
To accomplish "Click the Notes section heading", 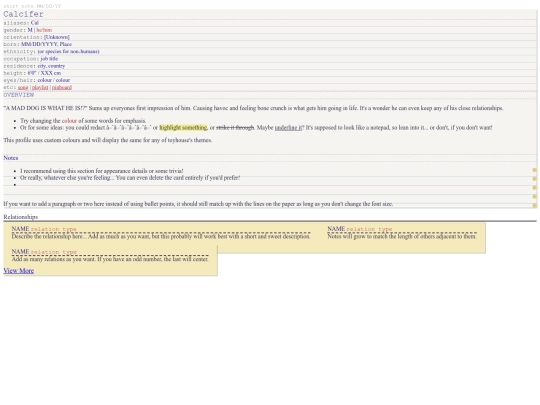I will coord(11,158).
